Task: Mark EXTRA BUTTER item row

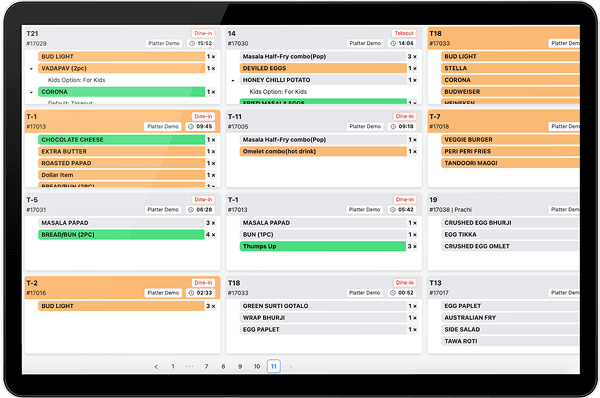Action: (122, 152)
